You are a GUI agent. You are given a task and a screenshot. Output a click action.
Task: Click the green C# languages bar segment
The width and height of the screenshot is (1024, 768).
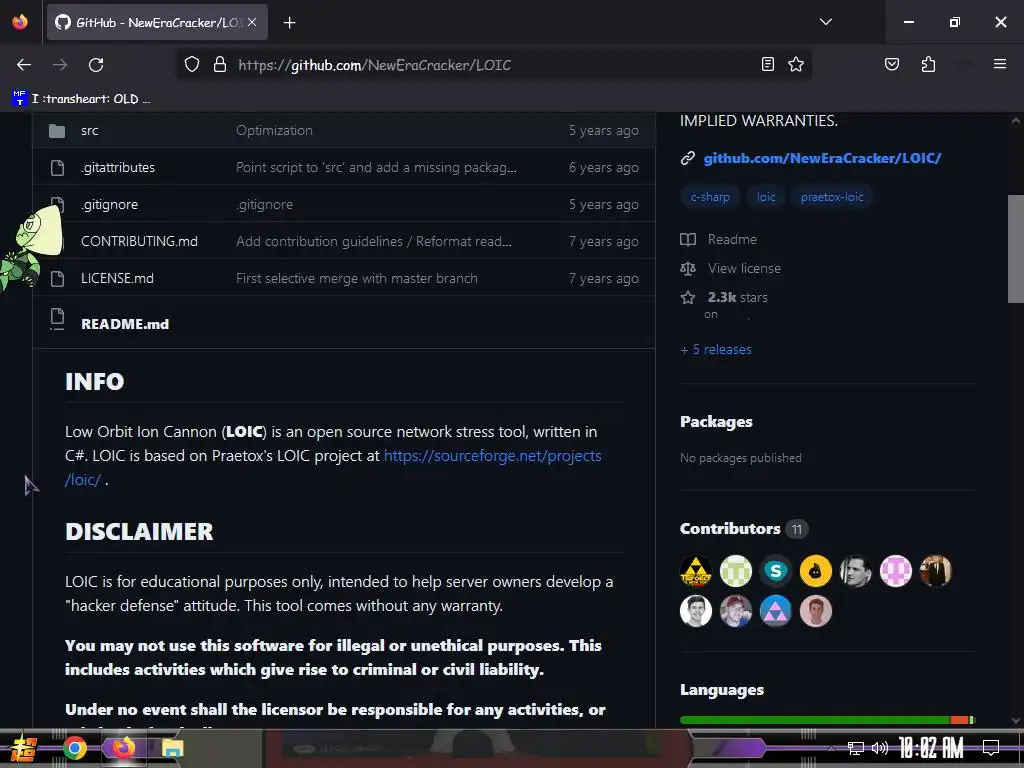[814, 720]
